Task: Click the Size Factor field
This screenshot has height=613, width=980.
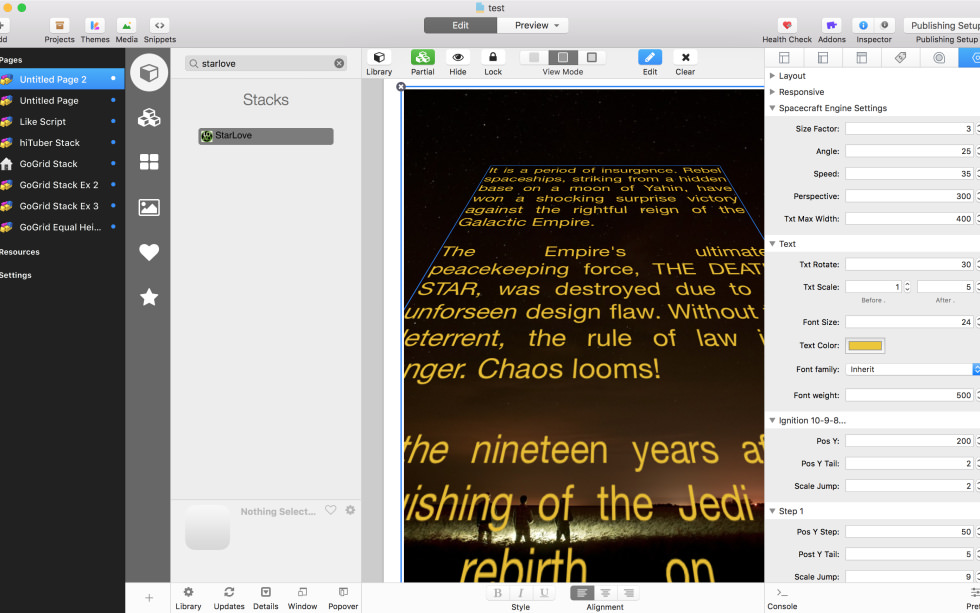Action: pyautogui.click(x=909, y=129)
